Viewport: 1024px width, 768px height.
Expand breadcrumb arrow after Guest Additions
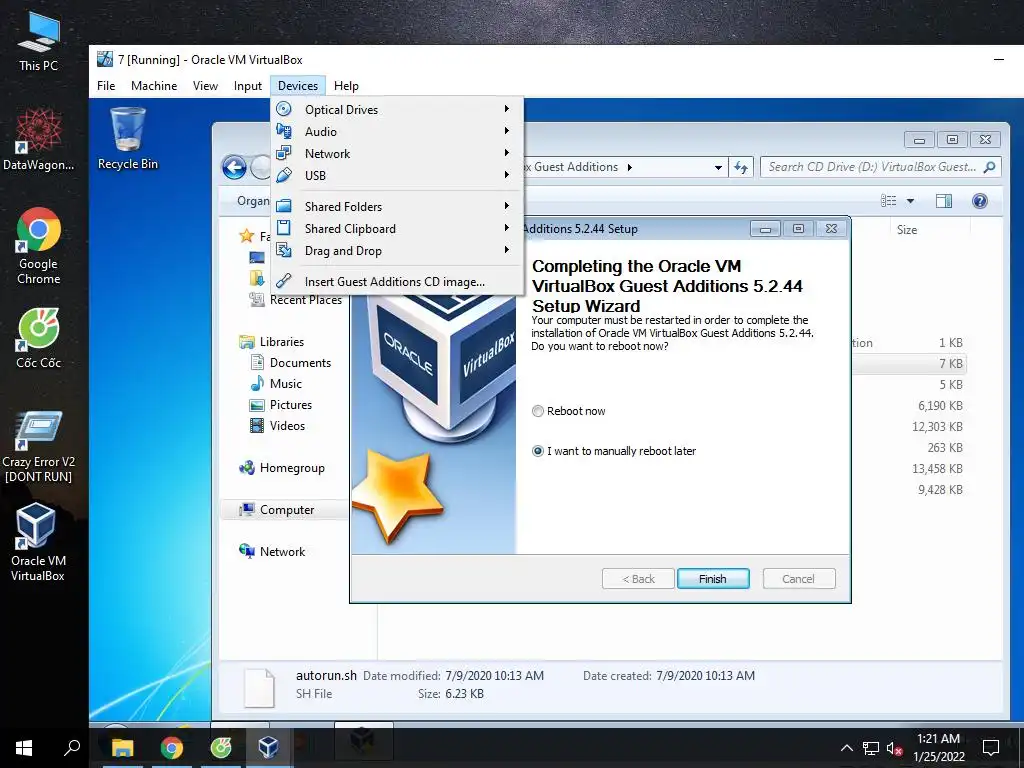point(630,167)
